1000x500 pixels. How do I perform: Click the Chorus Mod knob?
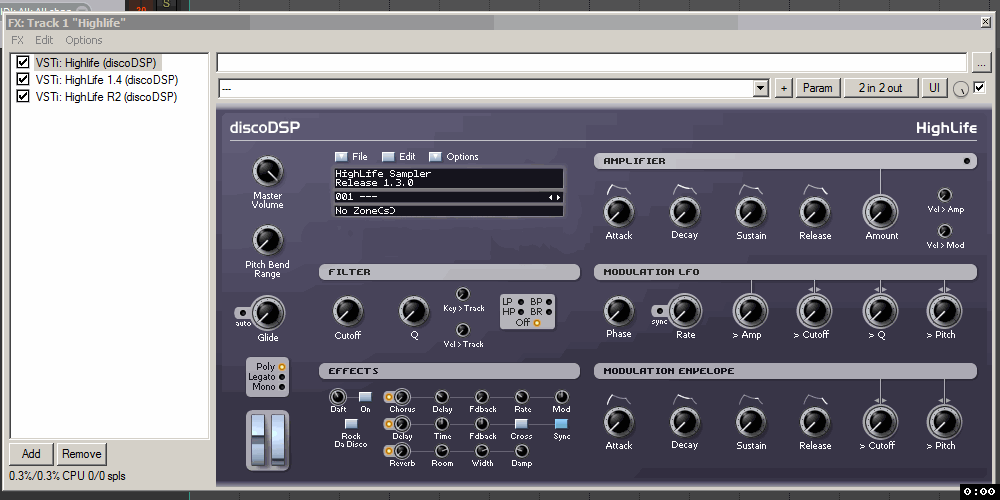[561, 397]
